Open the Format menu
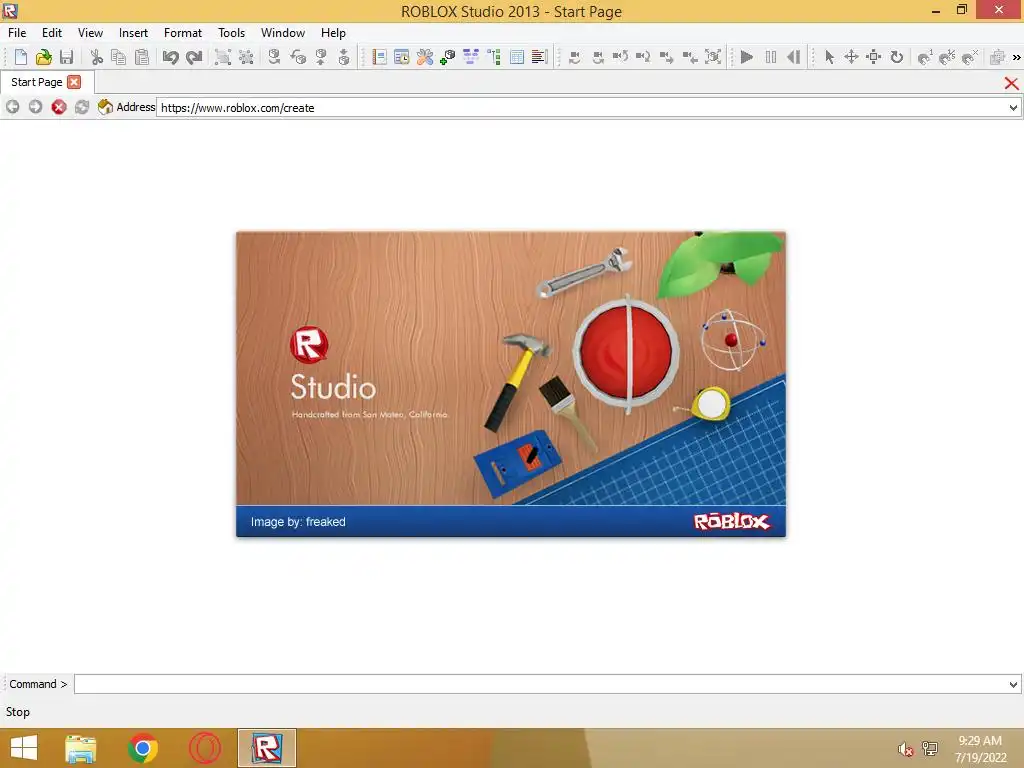The width and height of the screenshot is (1024, 768). click(x=183, y=33)
